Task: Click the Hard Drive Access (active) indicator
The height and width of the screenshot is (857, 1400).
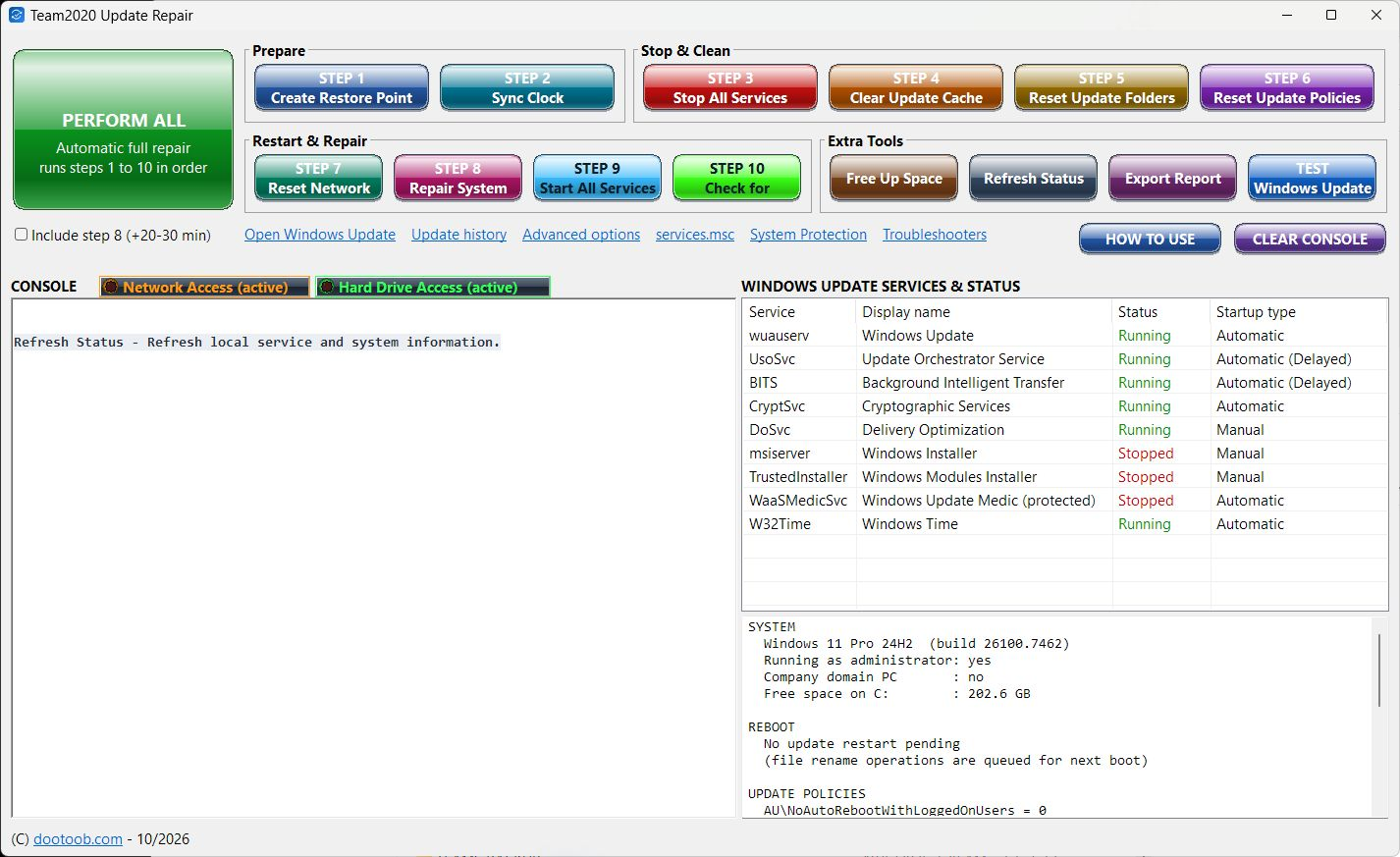Action: pyautogui.click(x=433, y=287)
